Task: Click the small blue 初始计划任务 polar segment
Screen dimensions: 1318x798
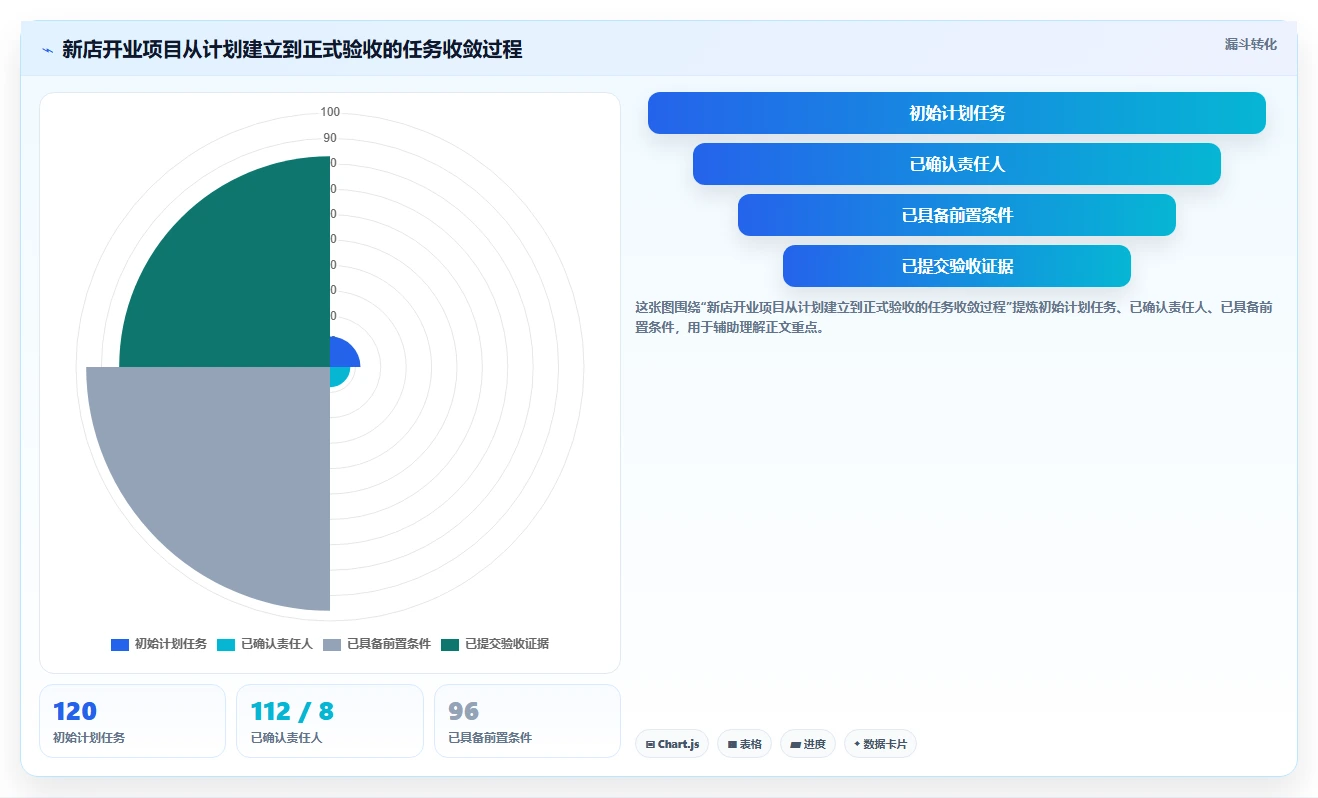Action: pyautogui.click(x=342, y=354)
